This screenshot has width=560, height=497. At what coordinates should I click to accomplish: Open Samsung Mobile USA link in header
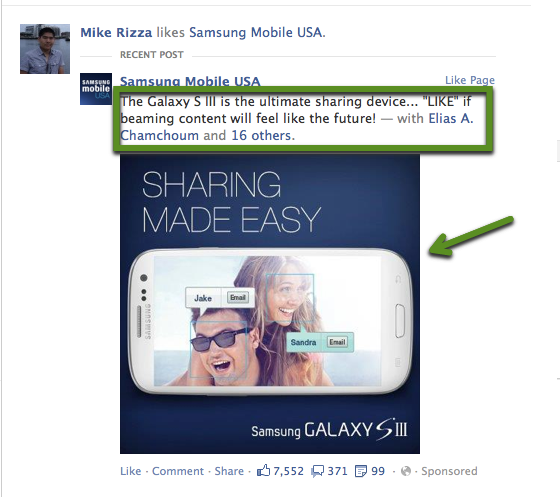tap(256, 32)
